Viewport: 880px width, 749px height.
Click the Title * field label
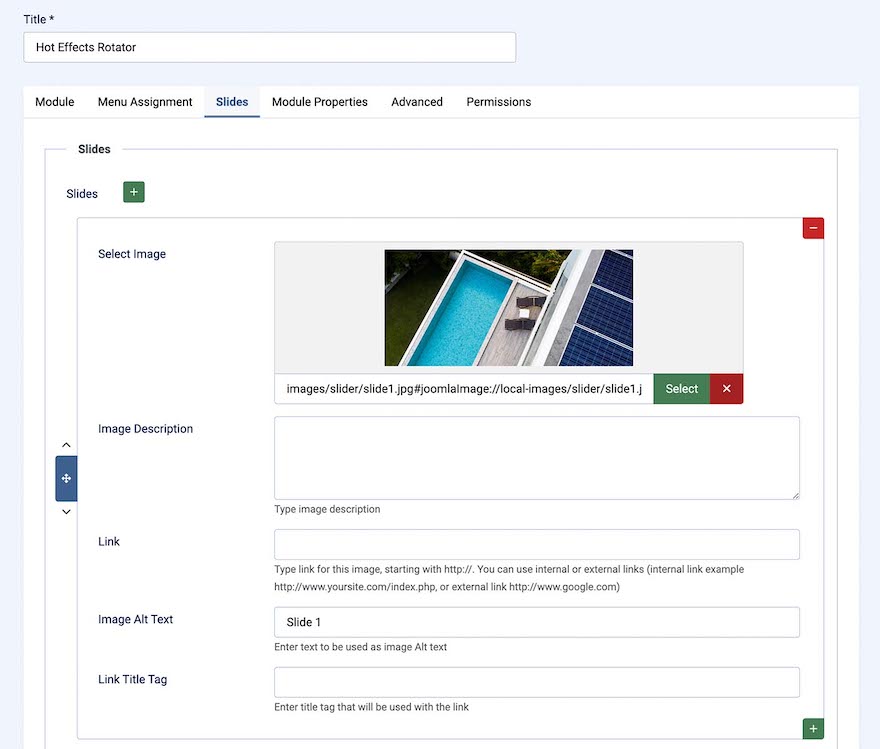click(x=39, y=19)
